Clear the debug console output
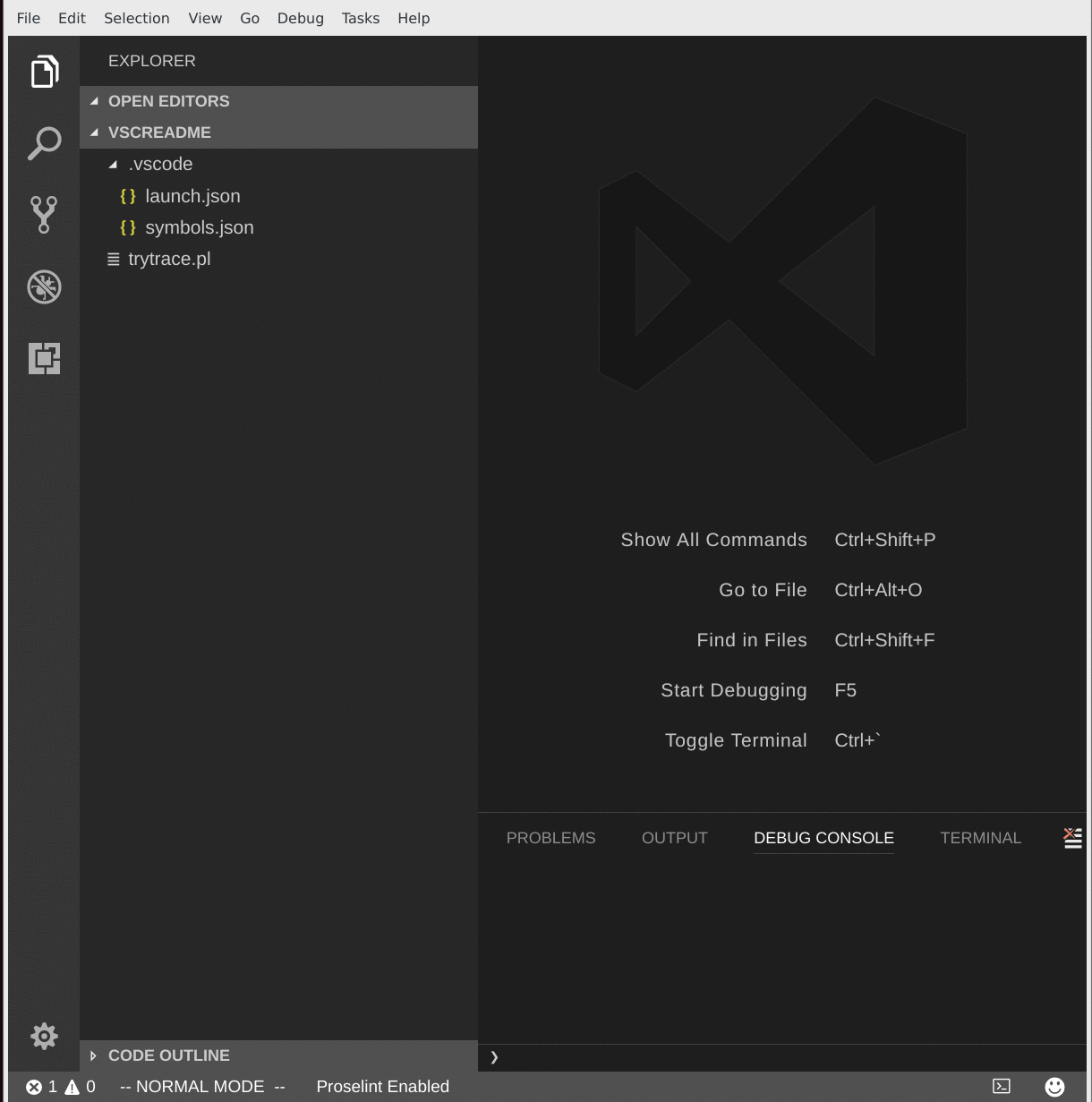Image resolution: width=1092 pixels, height=1102 pixels. click(x=1072, y=838)
